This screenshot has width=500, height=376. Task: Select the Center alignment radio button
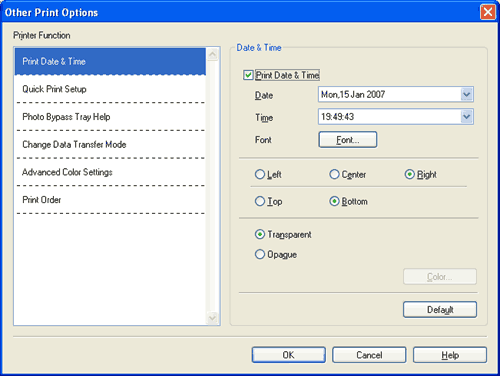334,174
